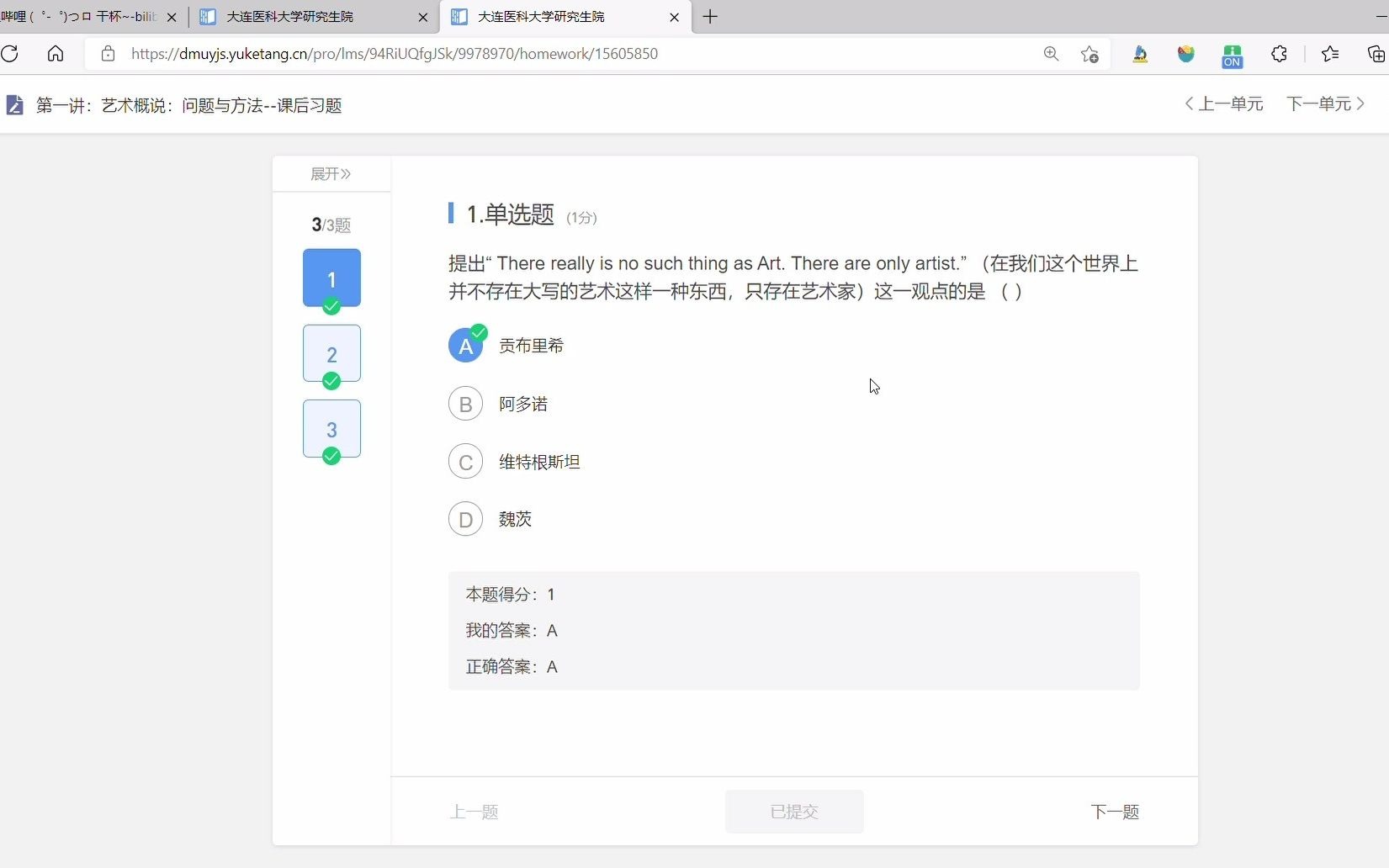Click the 我的答案：A line
Image resolution: width=1389 pixels, height=868 pixels.
[512, 631]
